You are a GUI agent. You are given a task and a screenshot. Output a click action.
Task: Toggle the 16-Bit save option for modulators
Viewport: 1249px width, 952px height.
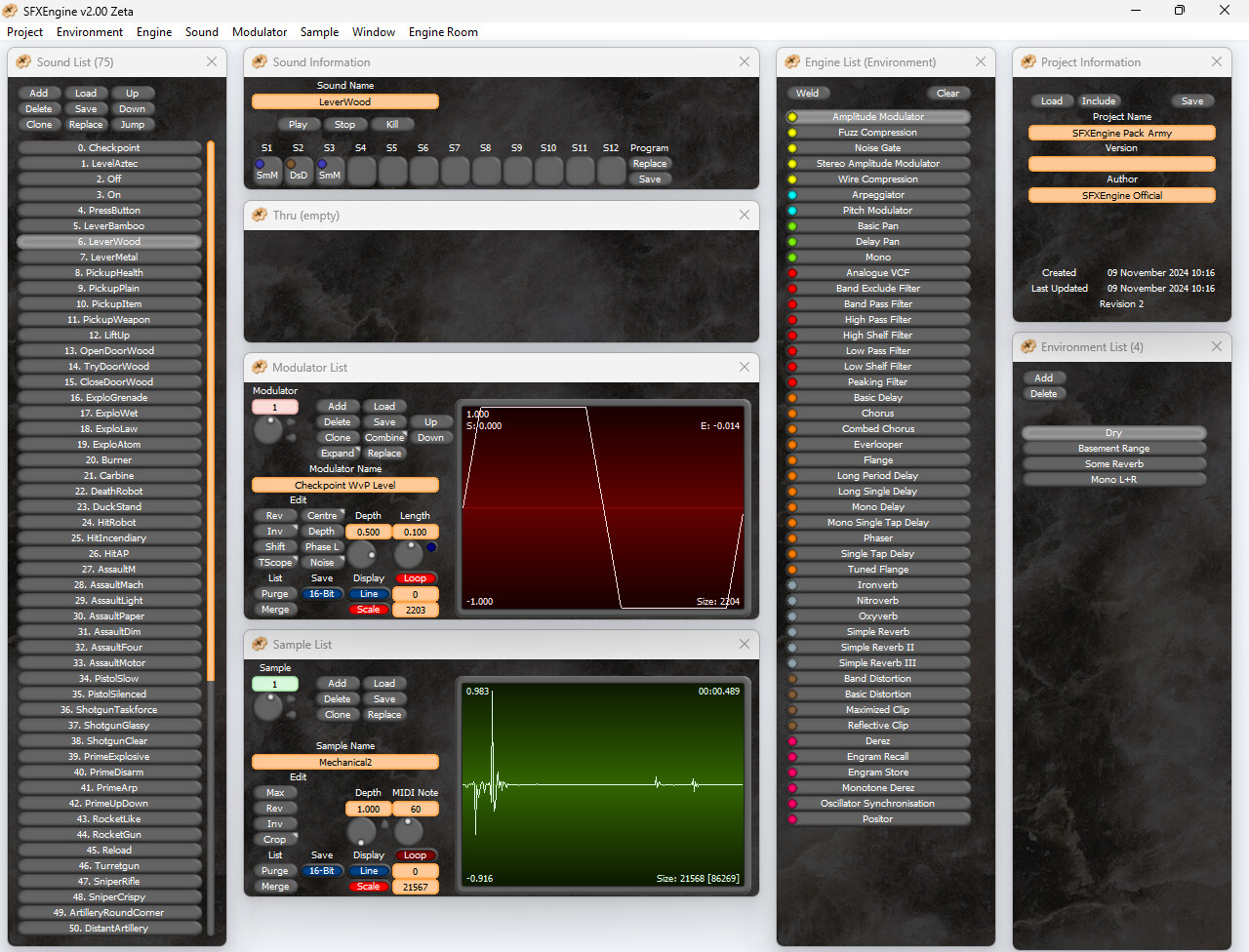pyautogui.click(x=321, y=594)
